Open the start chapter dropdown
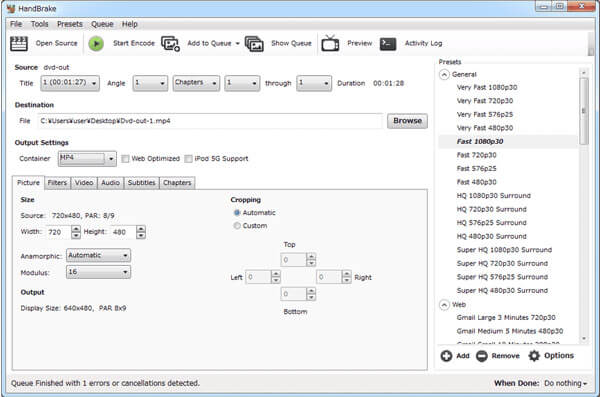 pyautogui.click(x=242, y=83)
